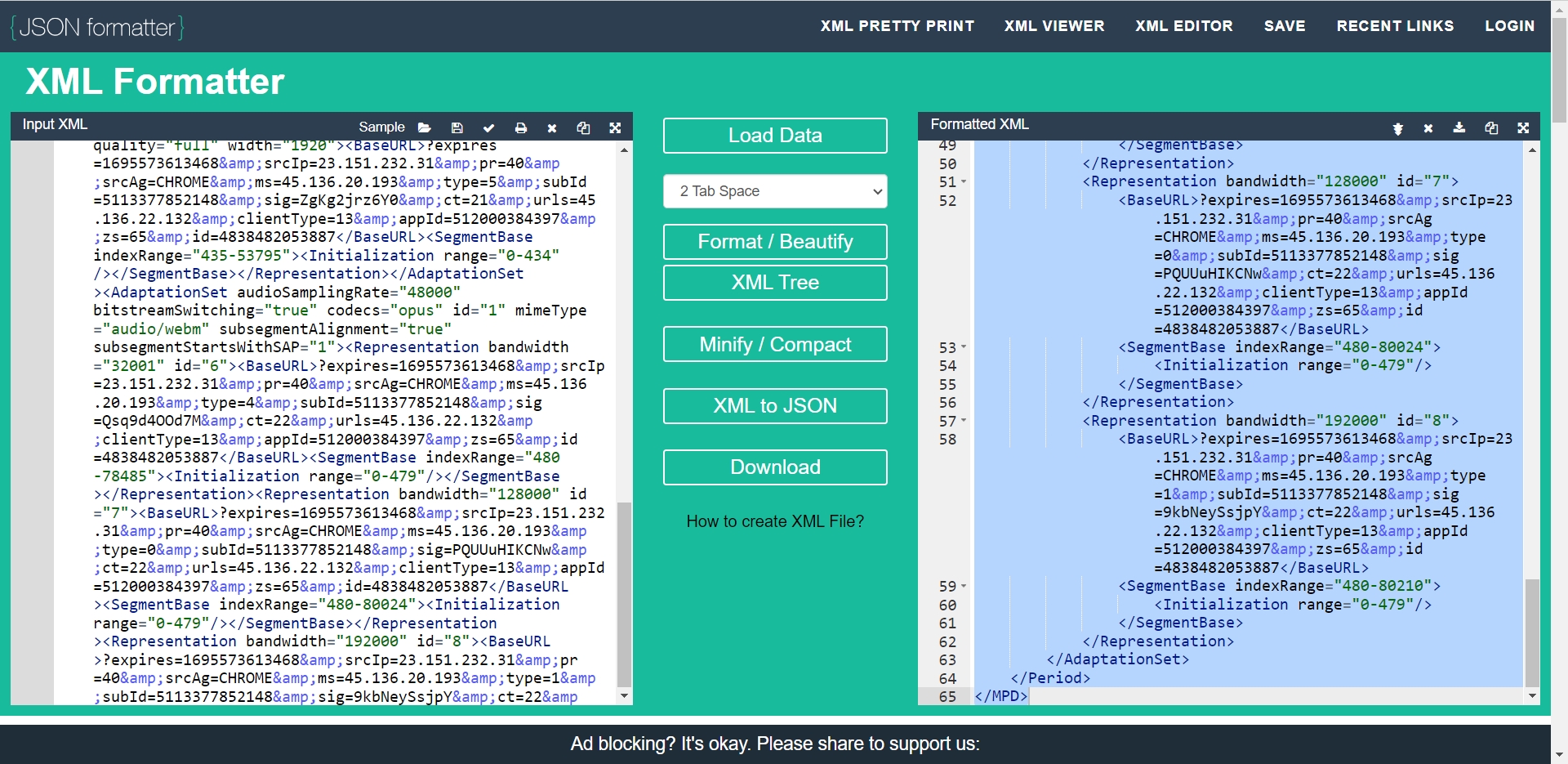Image resolution: width=1568 pixels, height=764 pixels.
Task: Click inside the Input XML text editor
Action: (x=335, y=422)
